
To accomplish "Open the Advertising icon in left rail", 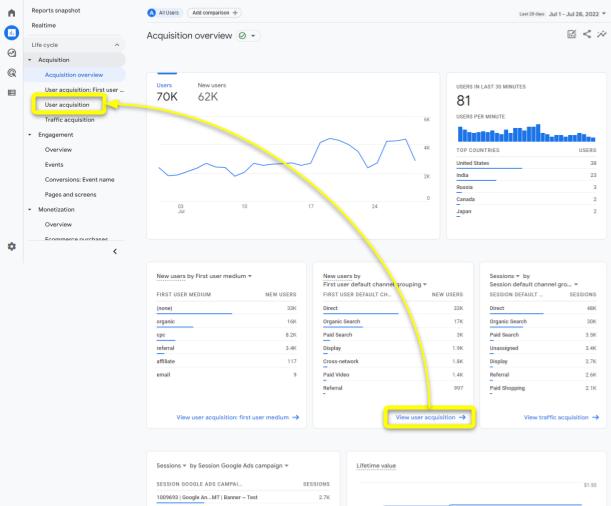I will point(12,72).
